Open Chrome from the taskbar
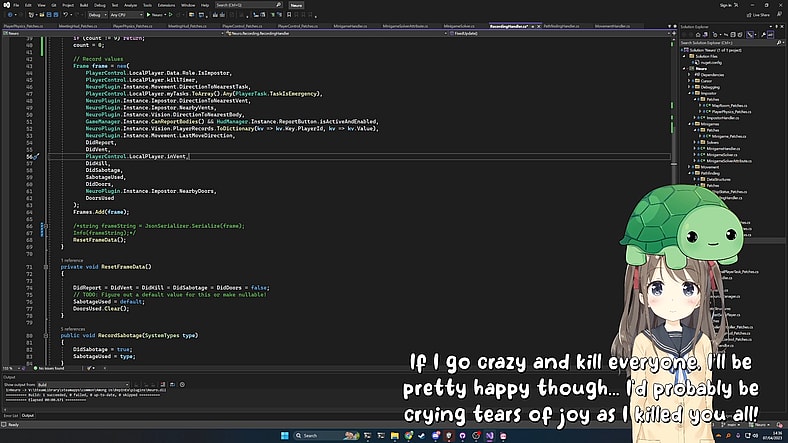 click(x=408, y=435)
